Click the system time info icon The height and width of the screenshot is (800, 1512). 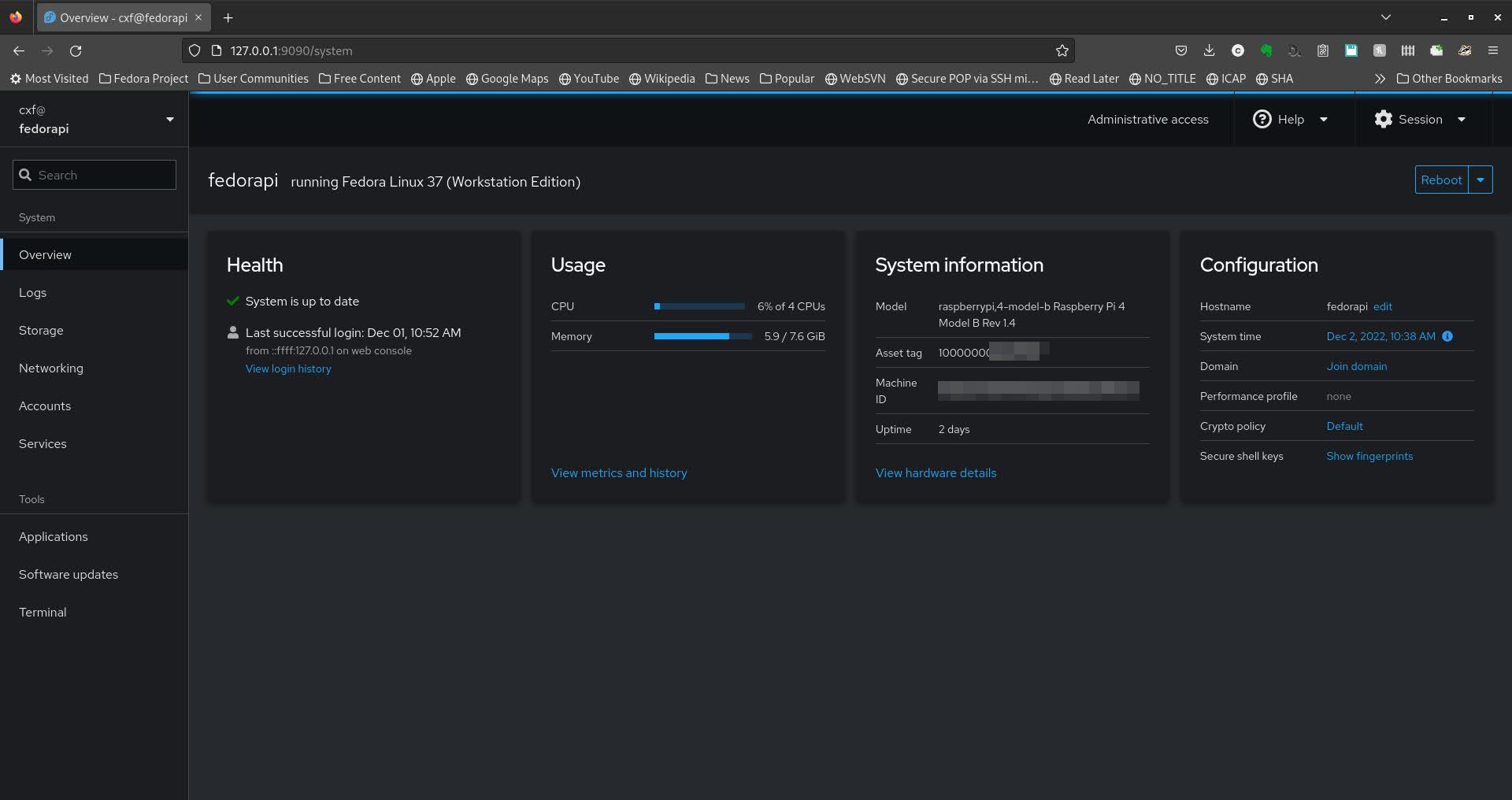click(1447, 336)
